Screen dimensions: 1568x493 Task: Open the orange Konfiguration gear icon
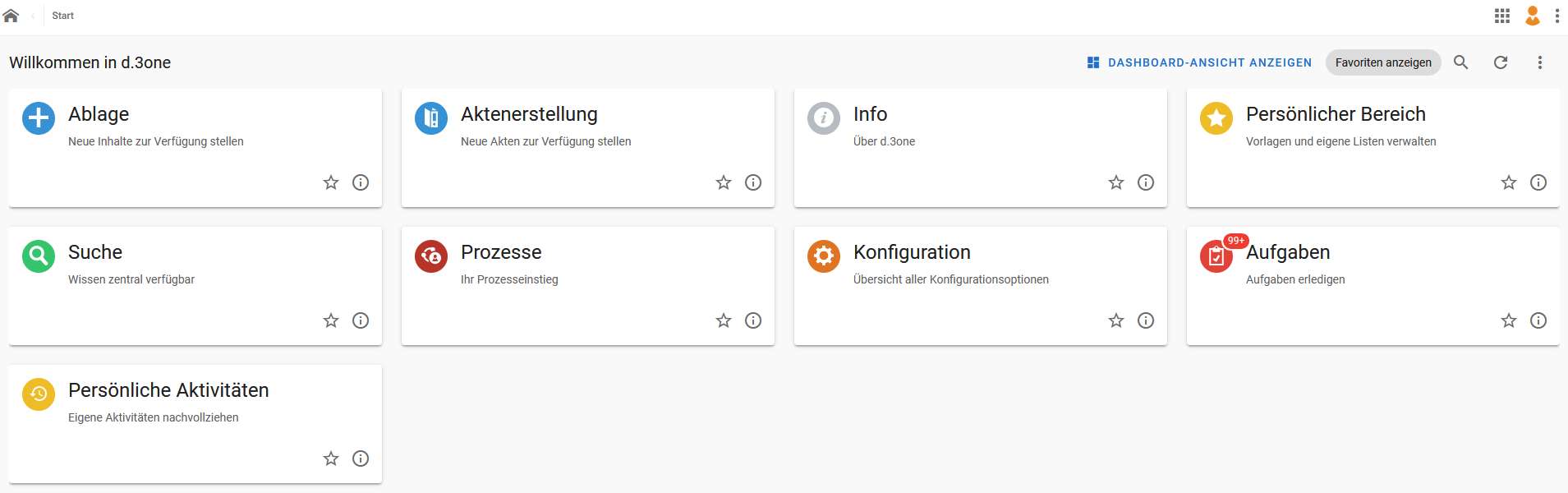[824, 256]
